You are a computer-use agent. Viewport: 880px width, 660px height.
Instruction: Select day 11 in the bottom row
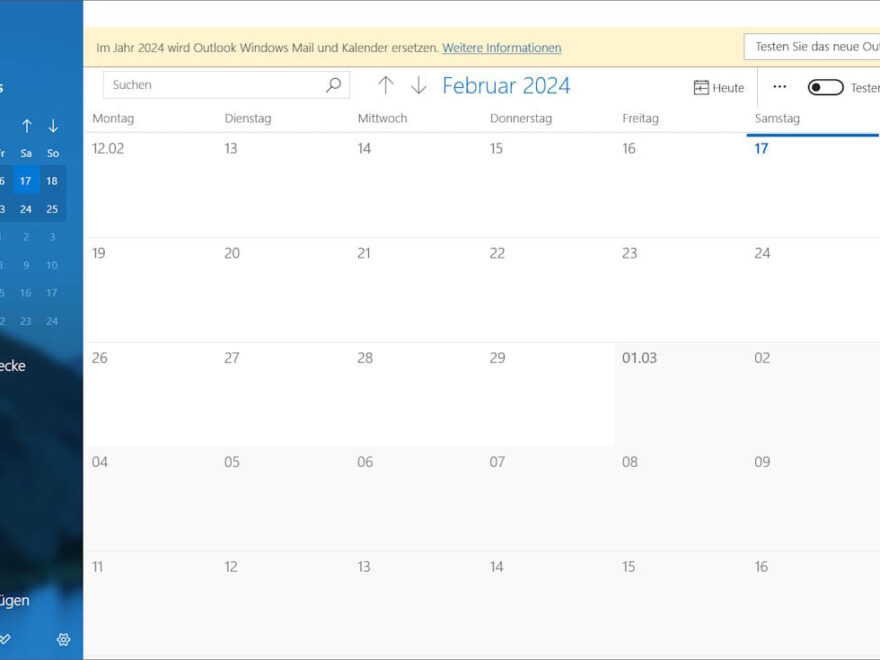point(150,604)
